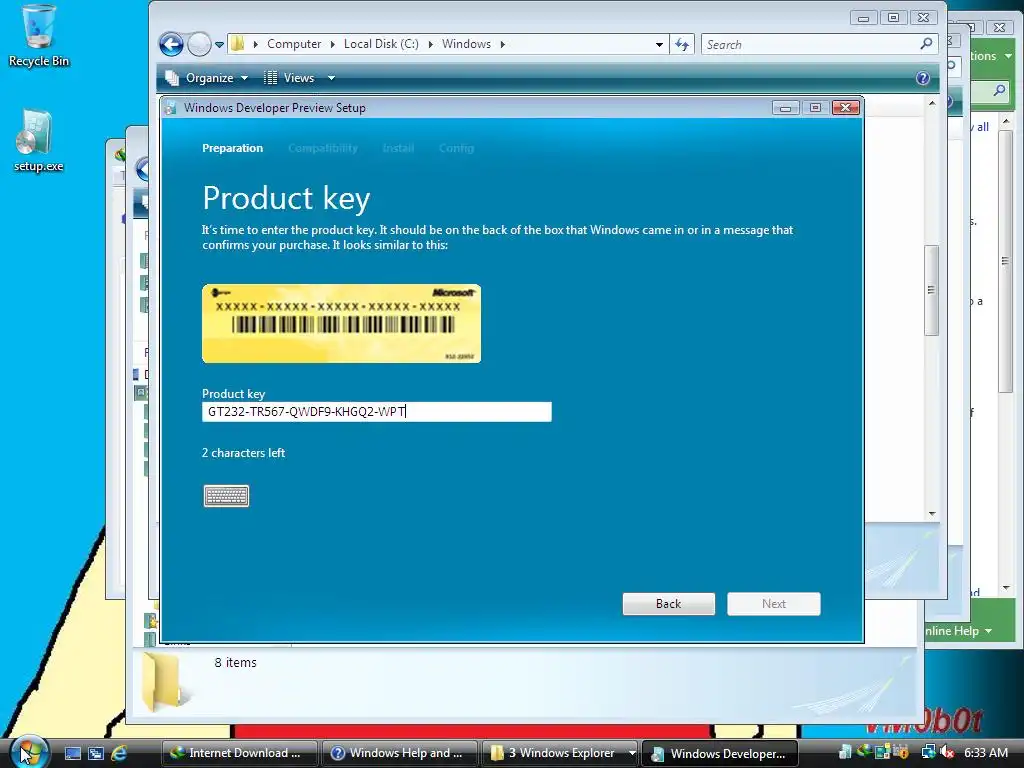The image size is (1024, 768).
Task: Select the Preparation step tab
Action: [232, 148]
